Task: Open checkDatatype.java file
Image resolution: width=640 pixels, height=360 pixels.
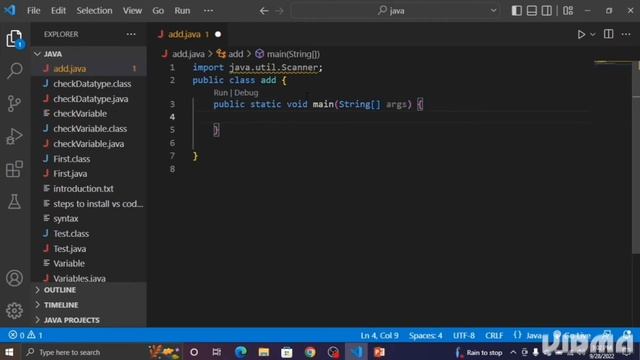Action: [x=89, y=99]
